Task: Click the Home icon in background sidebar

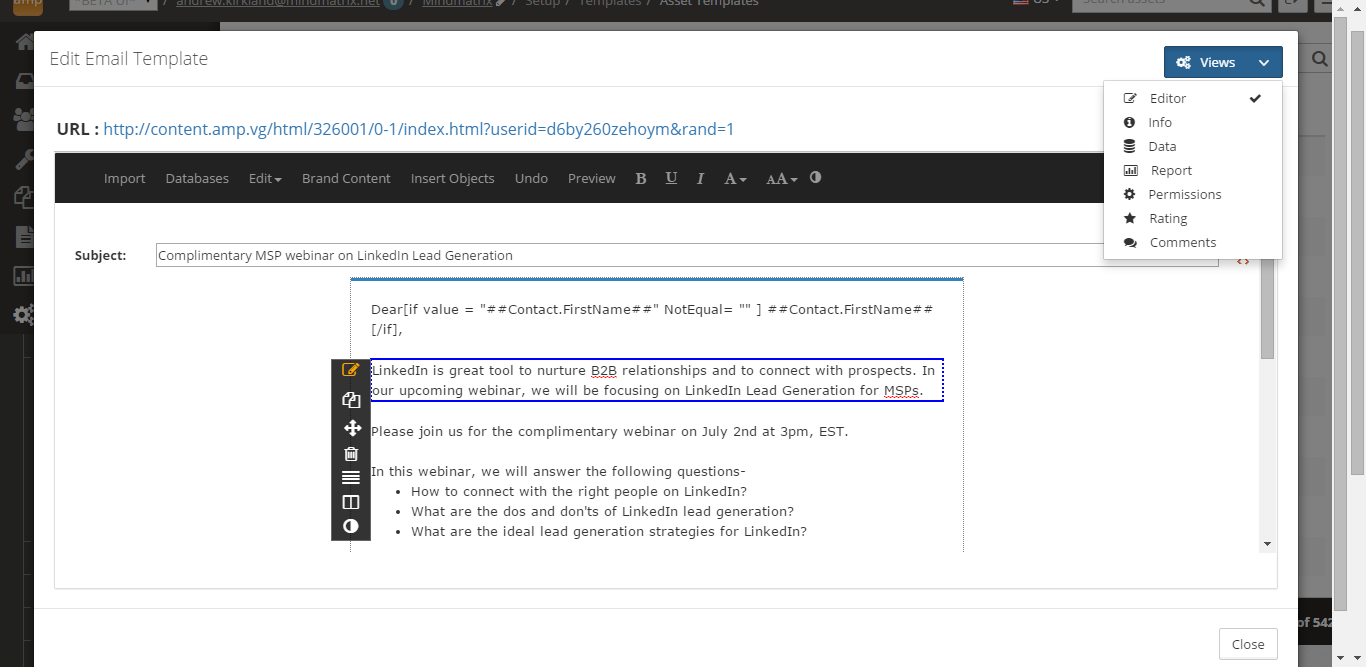Action: point(24,43)
